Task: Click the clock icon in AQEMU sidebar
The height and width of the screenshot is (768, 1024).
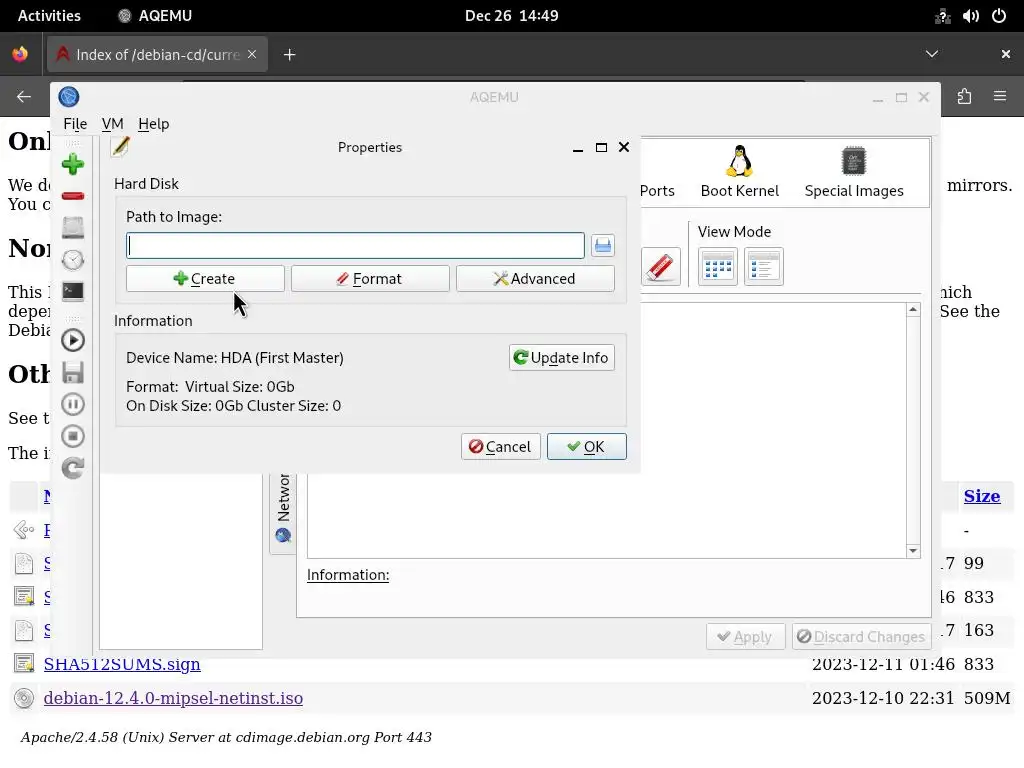Action: pos(72,260)
